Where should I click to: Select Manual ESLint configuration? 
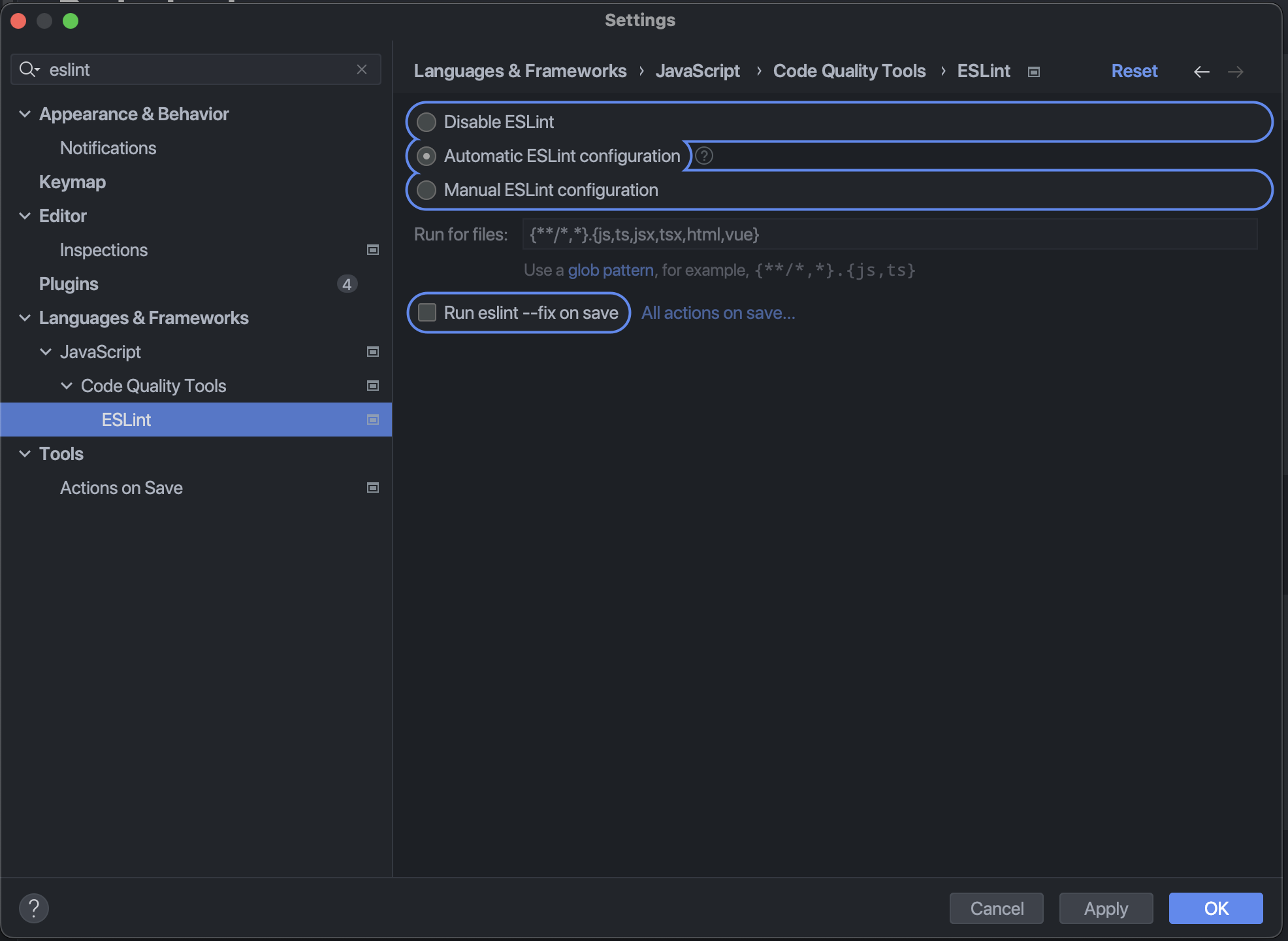coord(427,190)
